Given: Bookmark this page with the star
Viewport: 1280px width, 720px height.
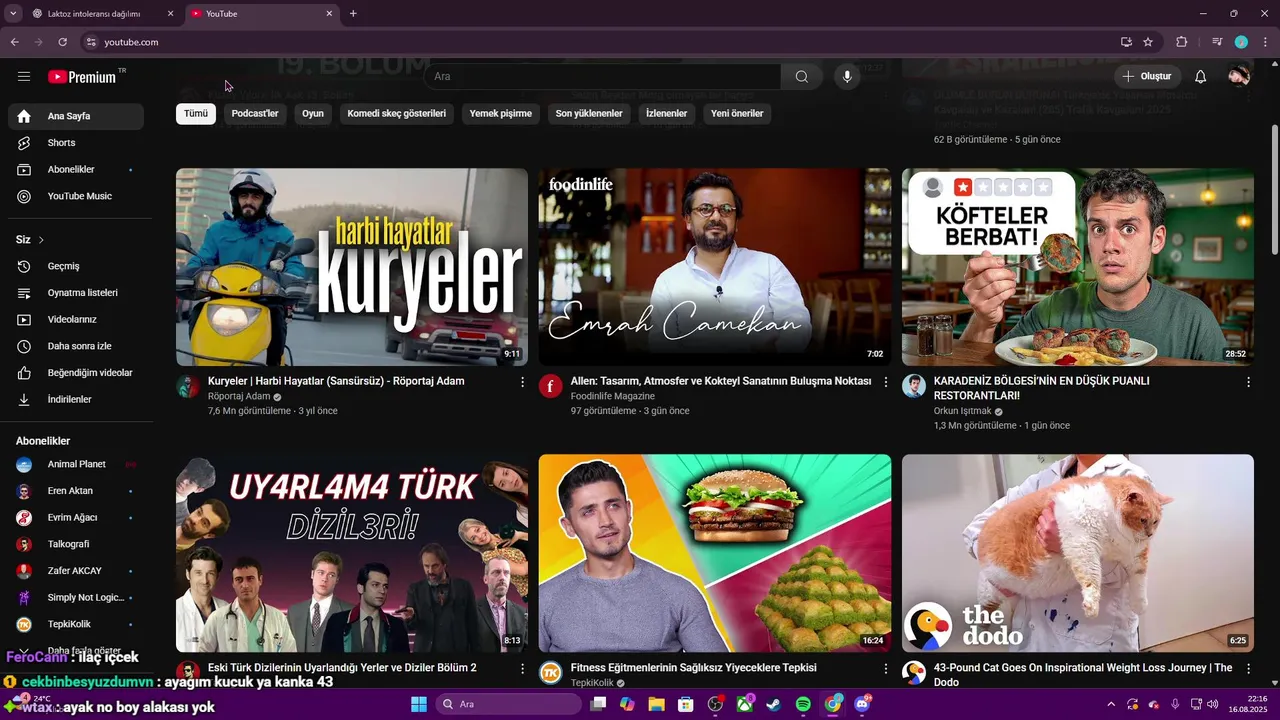Looking at the screenshot, I should coord(1148,42).
